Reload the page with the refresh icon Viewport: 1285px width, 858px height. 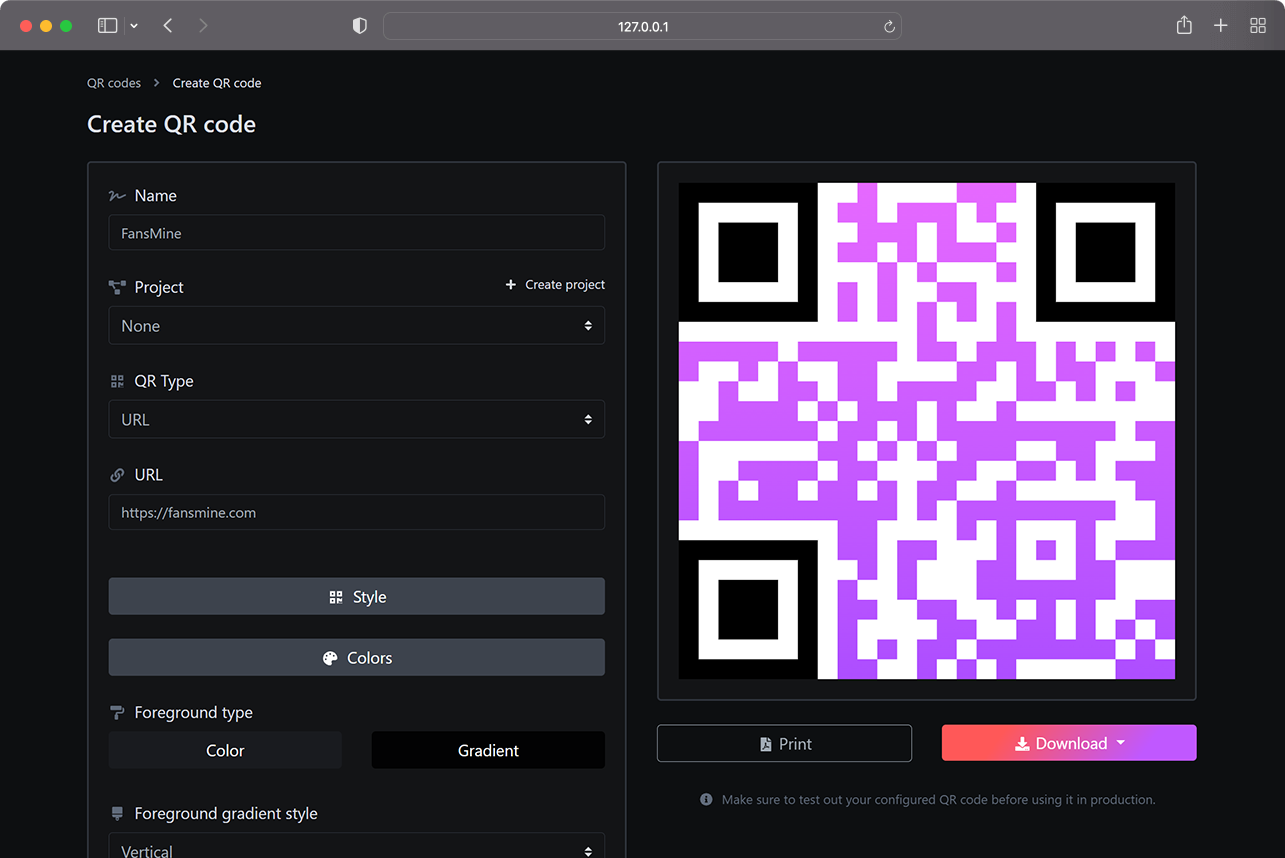pyautogui.click(x=889, y=27)
